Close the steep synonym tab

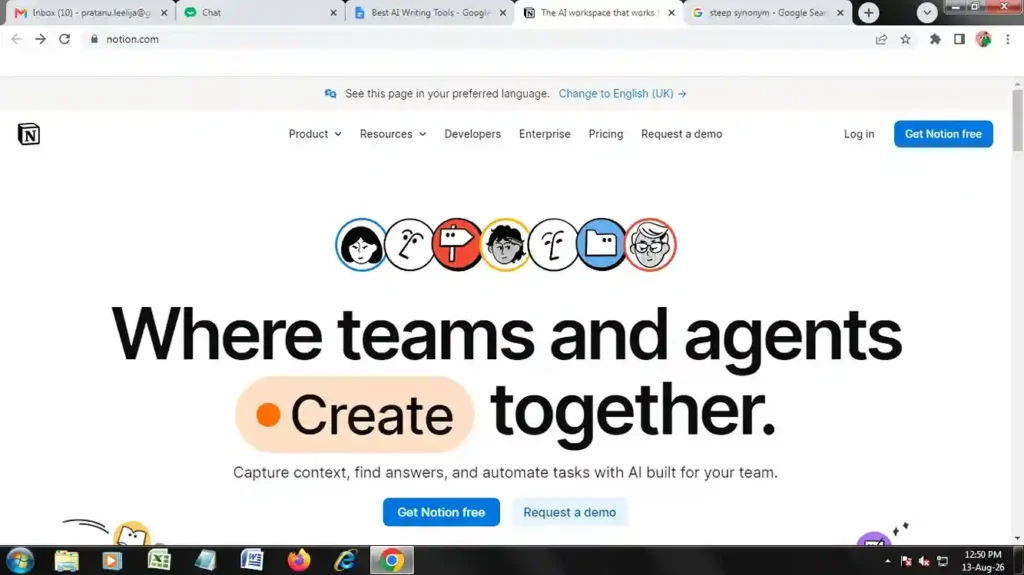tap(840, 12)
